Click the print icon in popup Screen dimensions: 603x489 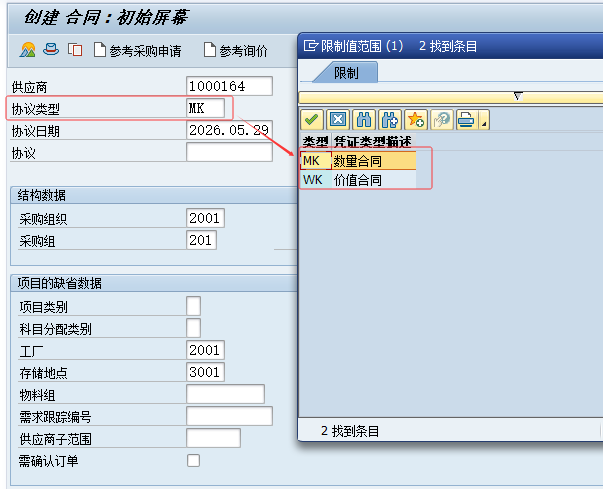tap(466, 120)
